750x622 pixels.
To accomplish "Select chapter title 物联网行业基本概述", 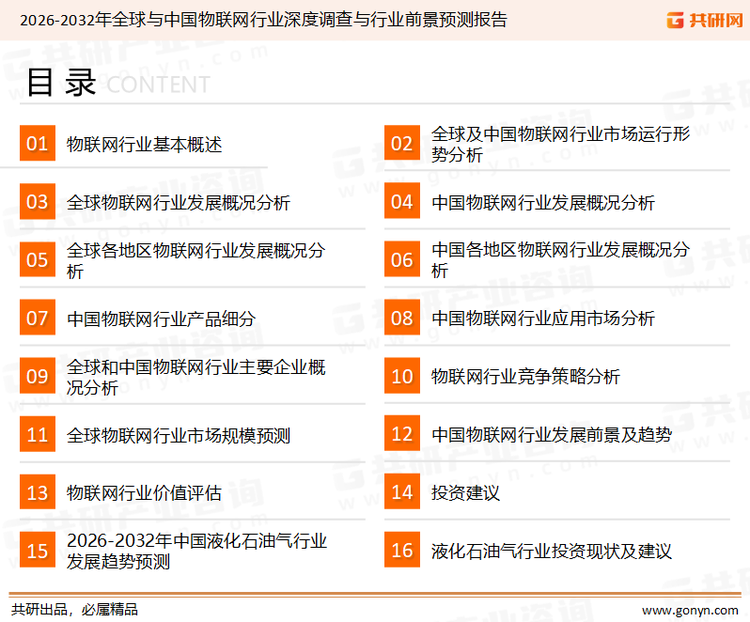I will tap(144, 144).
